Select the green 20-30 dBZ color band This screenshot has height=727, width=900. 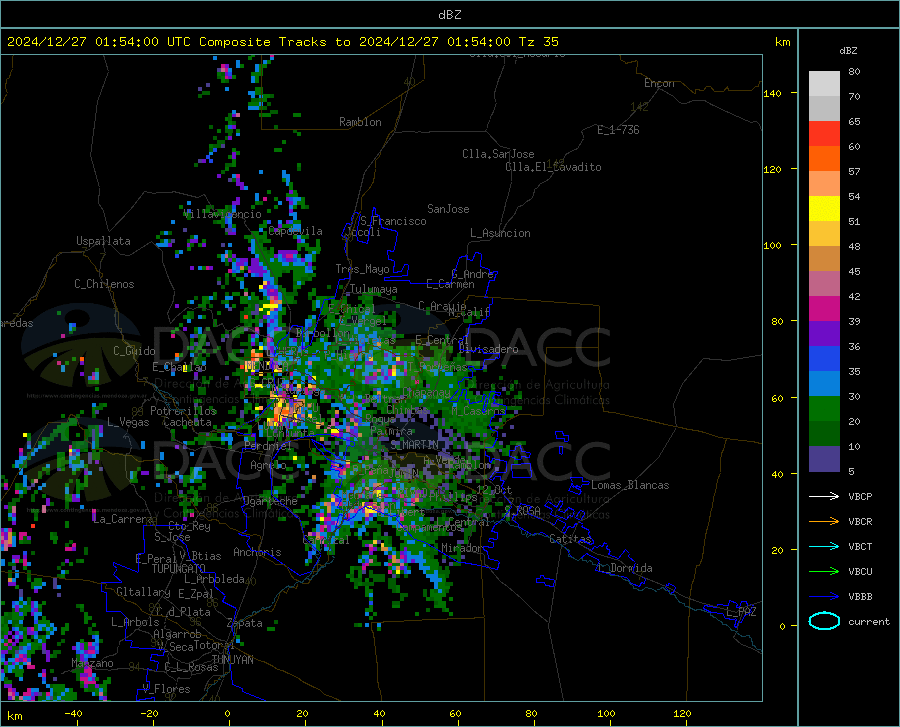tap(824, 409)
